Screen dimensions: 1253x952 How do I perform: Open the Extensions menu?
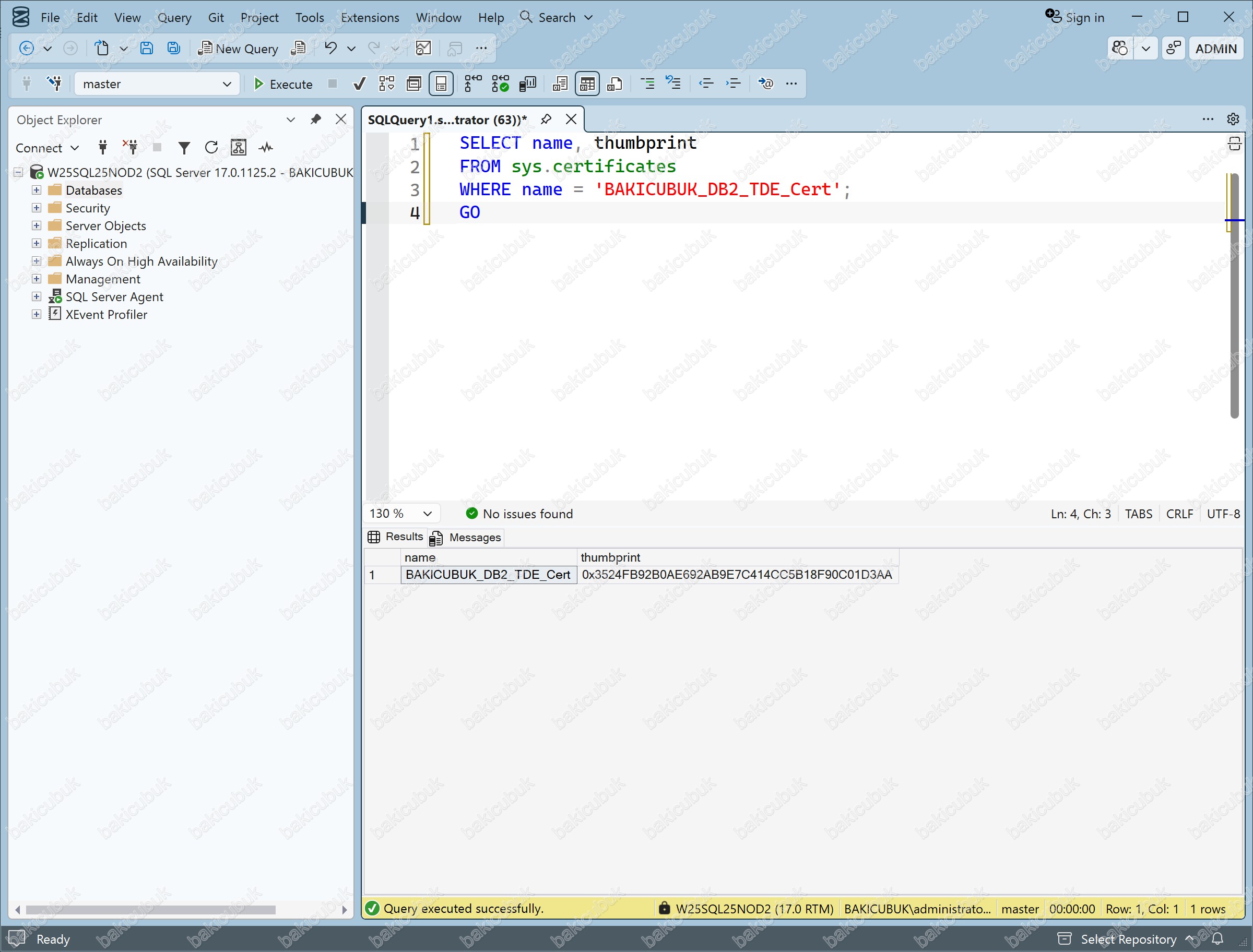click(370, 18)
